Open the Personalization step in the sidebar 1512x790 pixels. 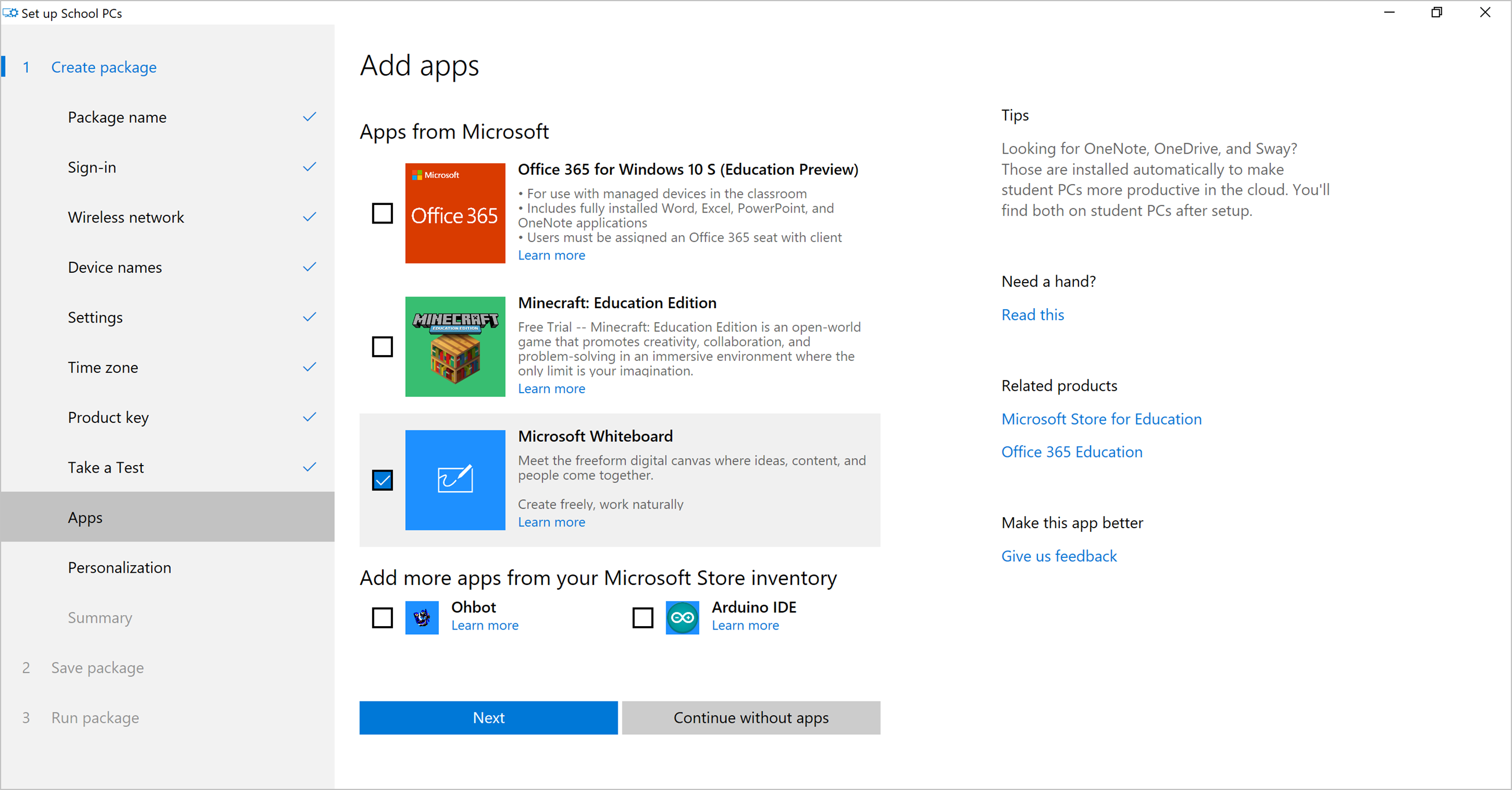tap(120, 568)
